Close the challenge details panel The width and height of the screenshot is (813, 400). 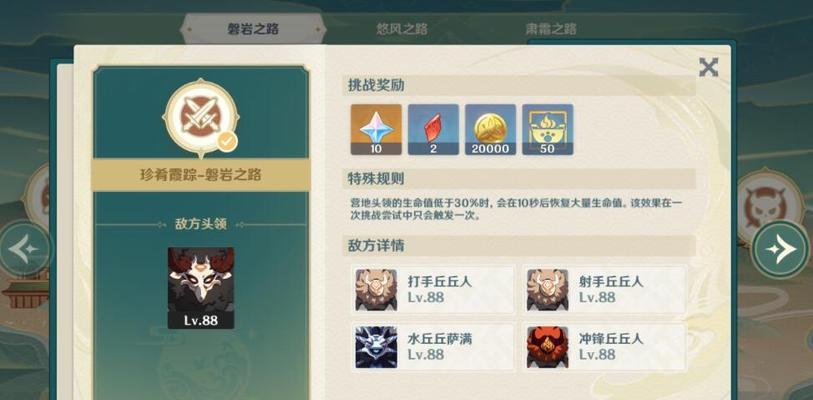click(708, 67)
